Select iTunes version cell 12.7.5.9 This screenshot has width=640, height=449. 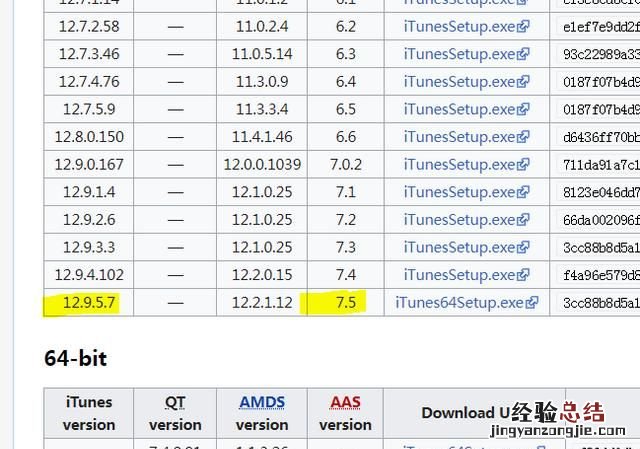pos(89,109)
